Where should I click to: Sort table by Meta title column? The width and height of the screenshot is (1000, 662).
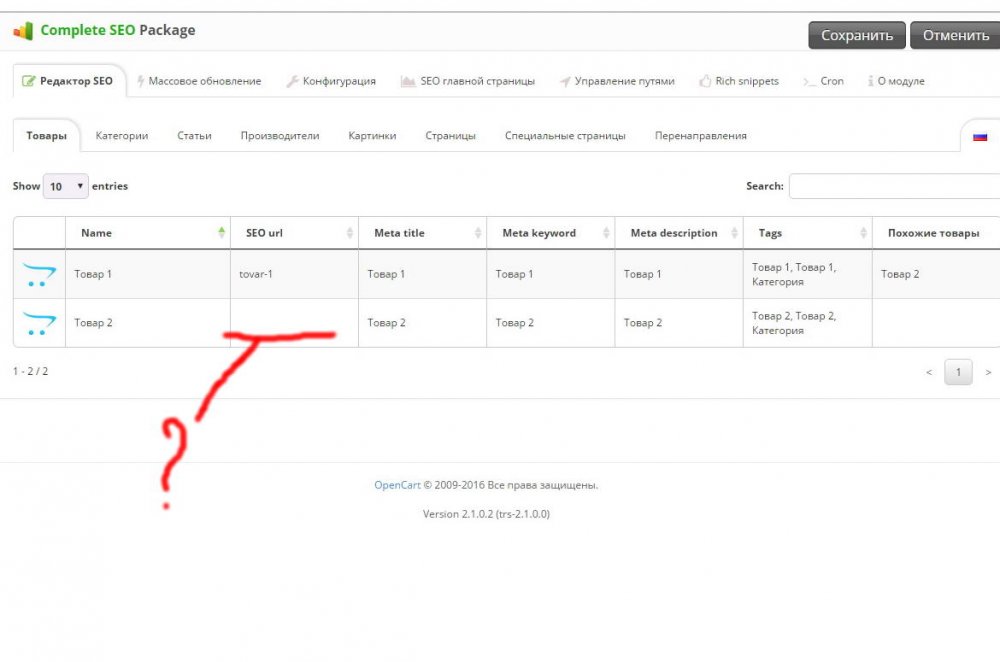pyautogui.click(x=423, y=233)
